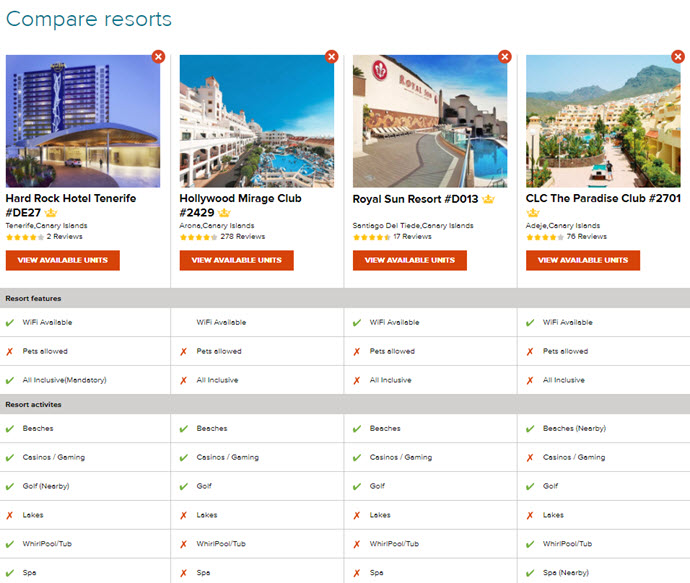The height and width of the screenshot is (583, 690).
Task: Open CLC The Paradise Club photo
Action: coord(603,121)
